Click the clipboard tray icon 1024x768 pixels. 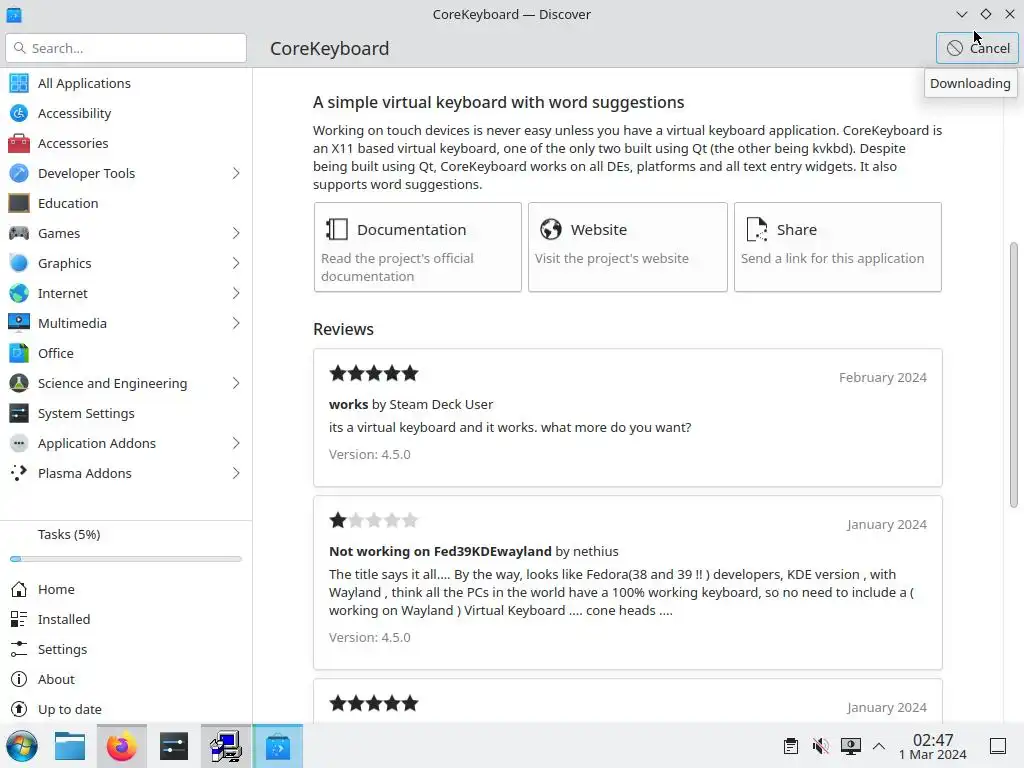[791, 746]
